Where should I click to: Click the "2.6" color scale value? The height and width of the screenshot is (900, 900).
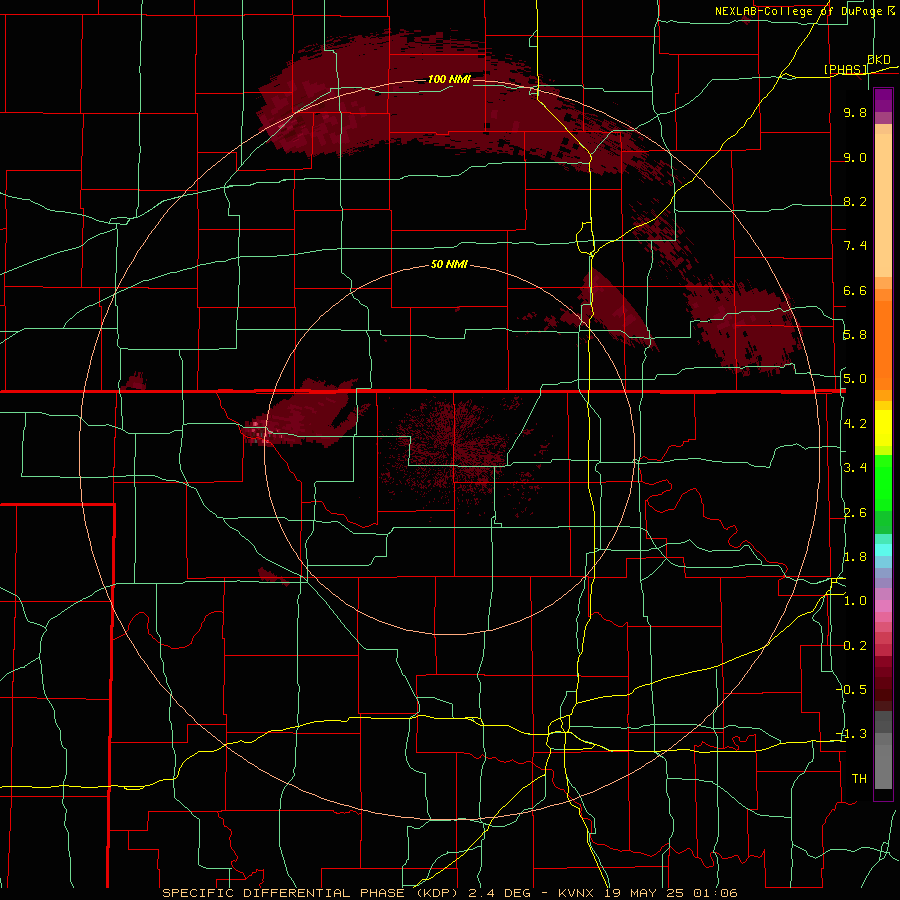(x=855, y=512)
